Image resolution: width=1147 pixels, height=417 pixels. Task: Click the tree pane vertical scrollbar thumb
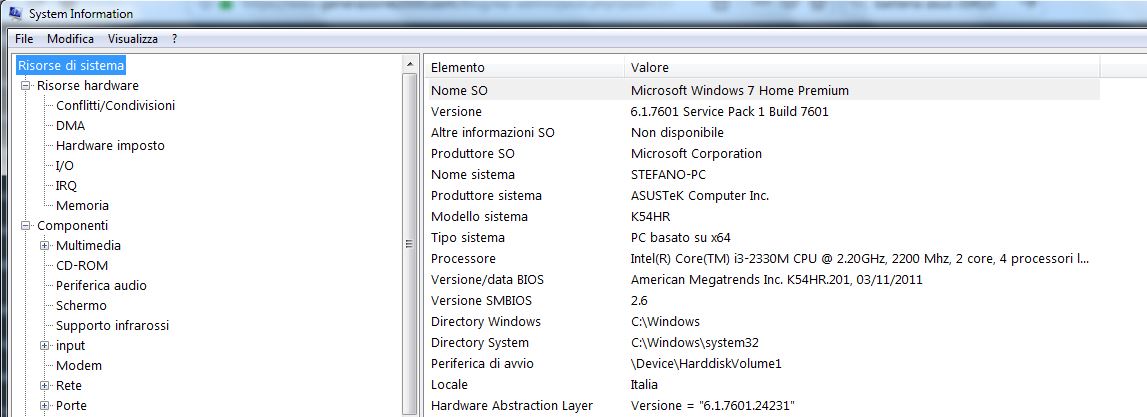point(410,244)
